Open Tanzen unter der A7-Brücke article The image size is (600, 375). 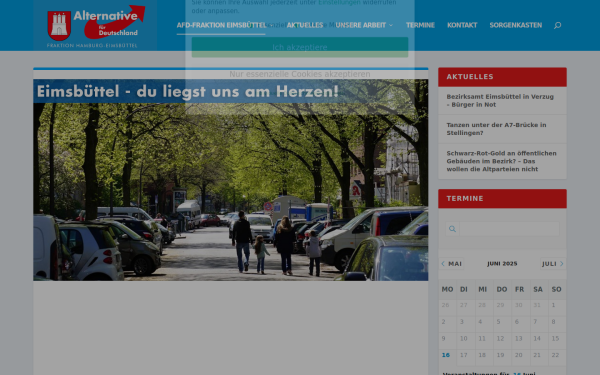(496, 129)
